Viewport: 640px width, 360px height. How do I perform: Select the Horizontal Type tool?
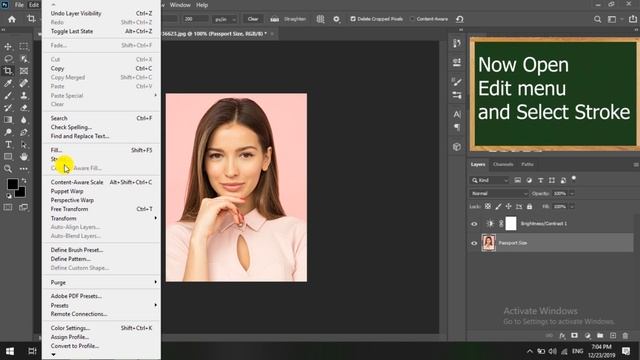[8, 144]
